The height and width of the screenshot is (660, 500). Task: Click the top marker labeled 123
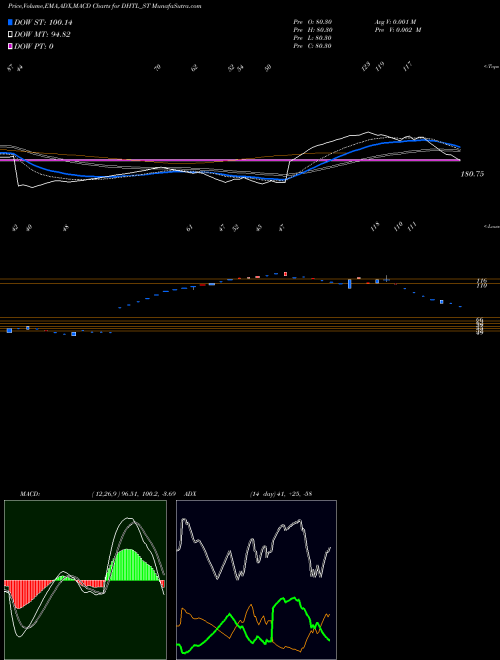coord(366,66)
